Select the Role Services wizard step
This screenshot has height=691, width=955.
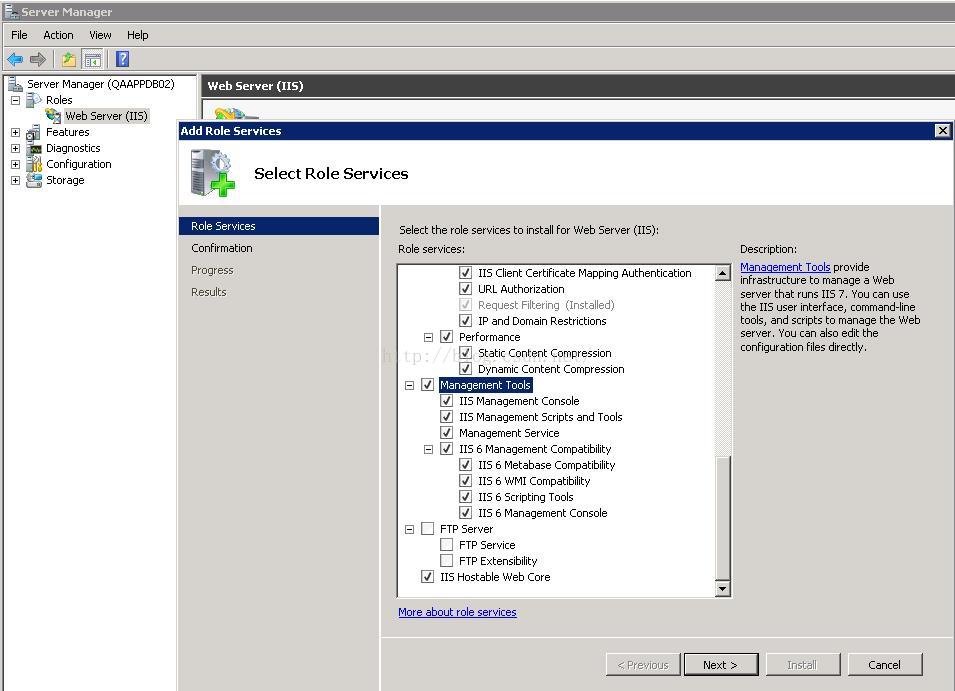point(279,226)
